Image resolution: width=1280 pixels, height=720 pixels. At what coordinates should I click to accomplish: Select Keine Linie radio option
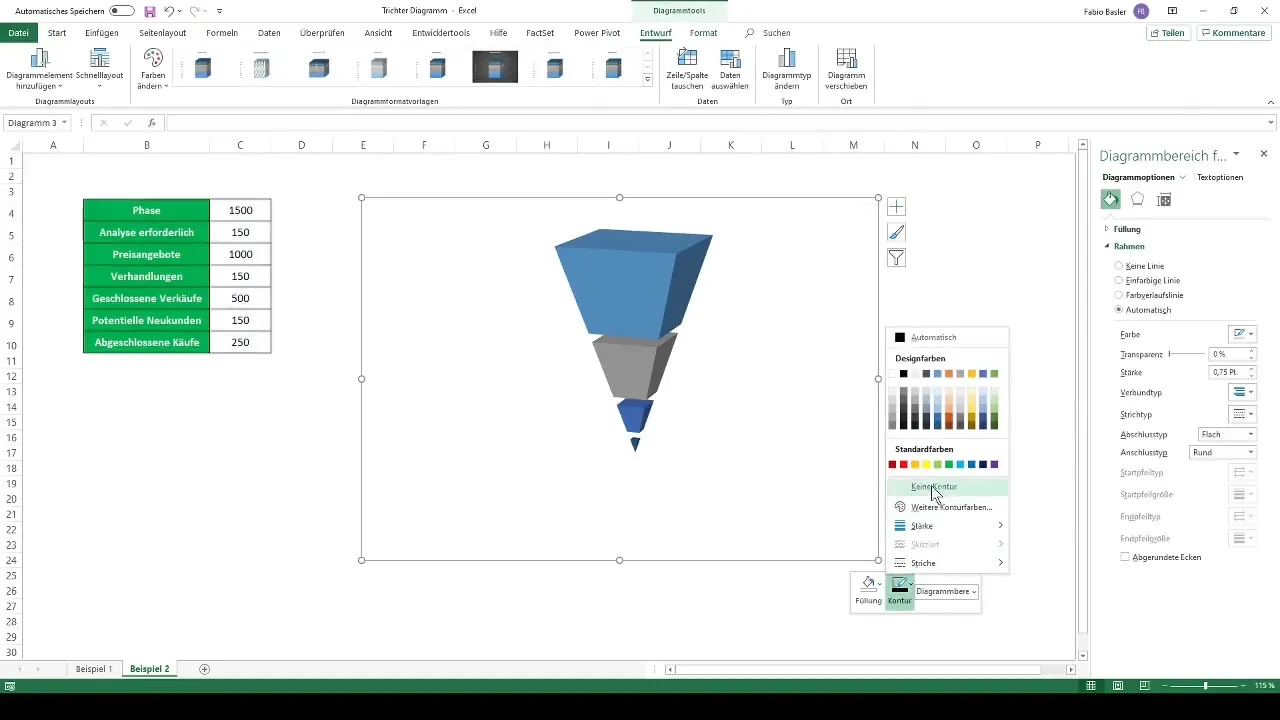click(1118, 266)
